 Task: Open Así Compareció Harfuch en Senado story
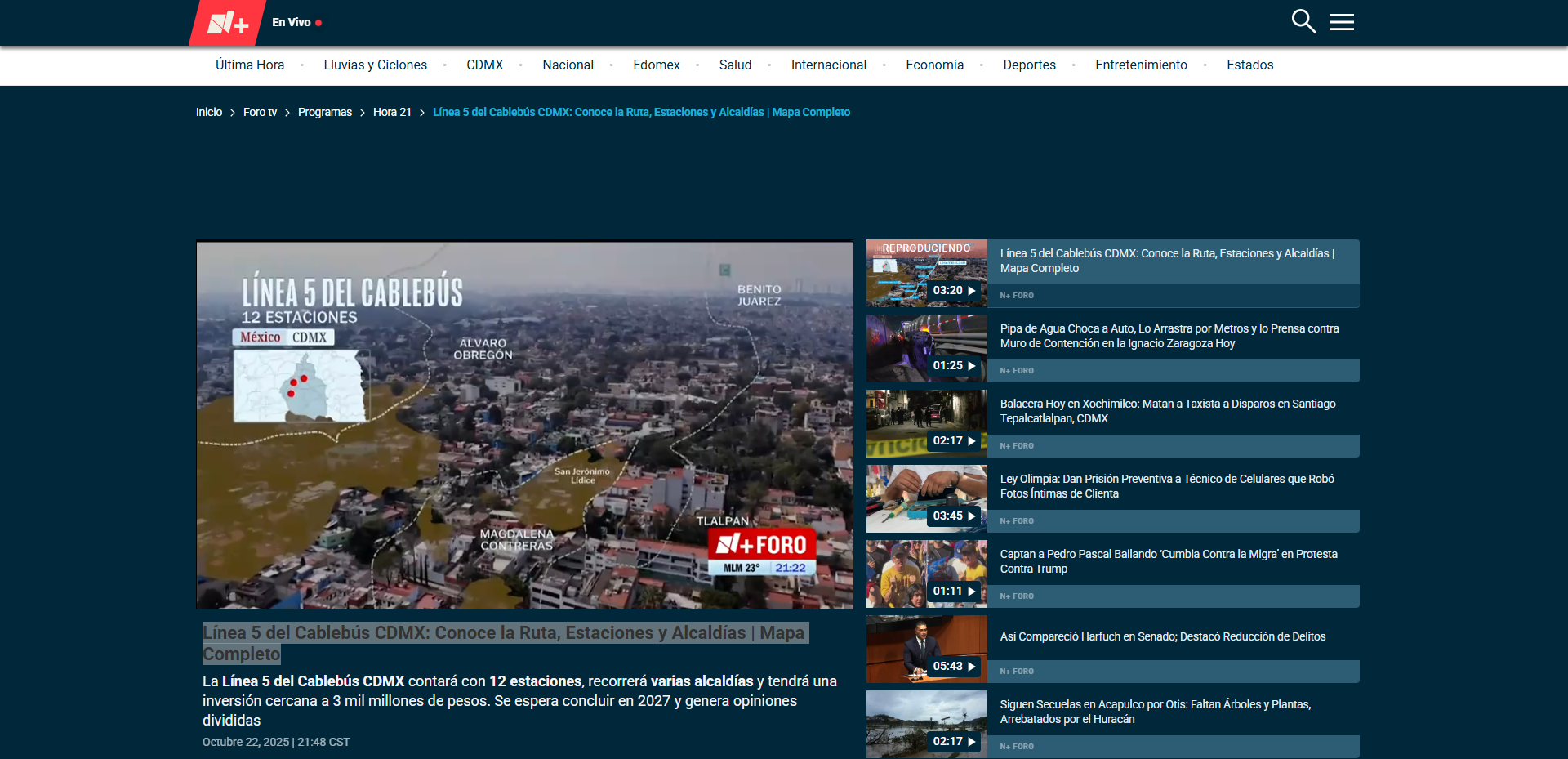coord(1163,636)
